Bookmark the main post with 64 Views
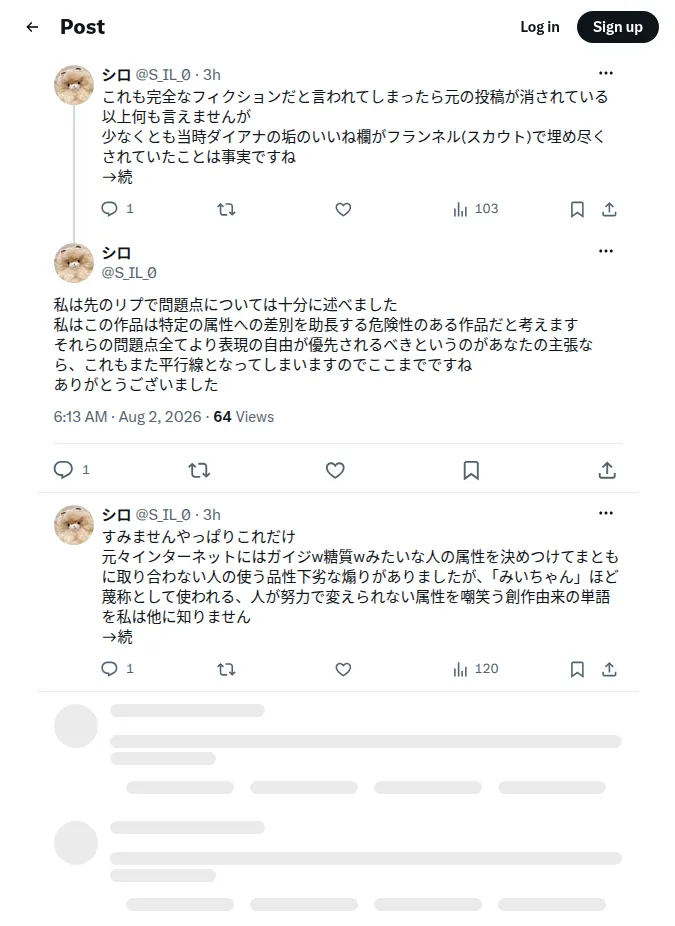This screenshot has width=675, height=926. click(x=471, y=470)
